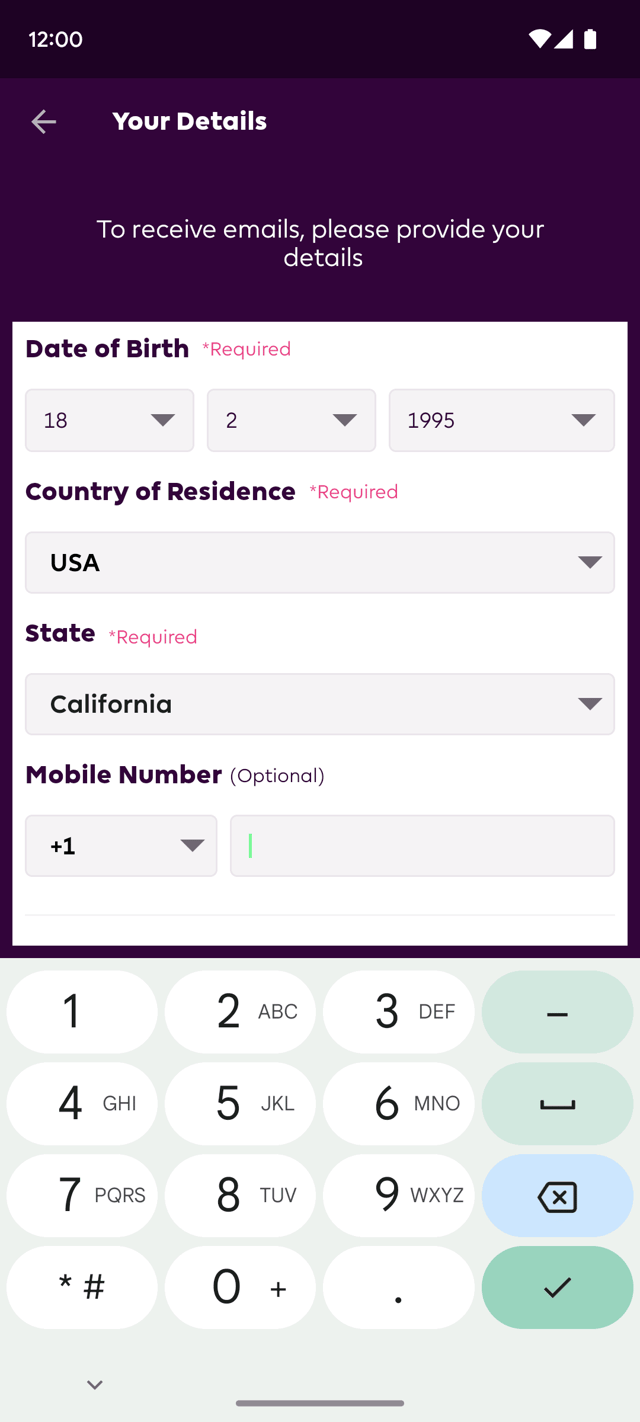This screenshot has height=1422, width=640.
Task: Collapse keyboard with the down chevron
Action: click(x=95, y=1385)
